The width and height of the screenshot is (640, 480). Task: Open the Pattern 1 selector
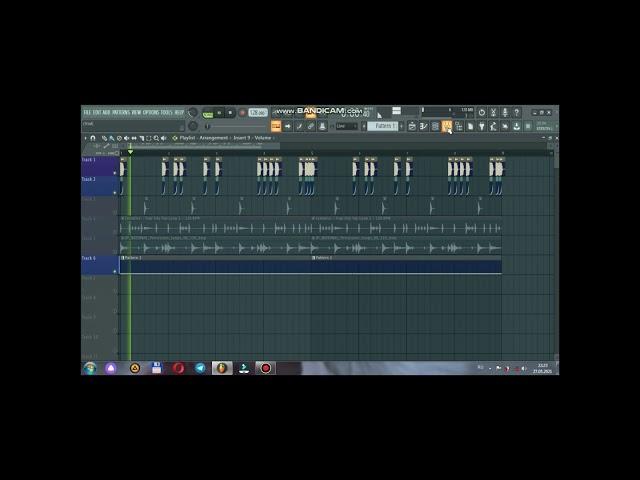click(383, 126)
